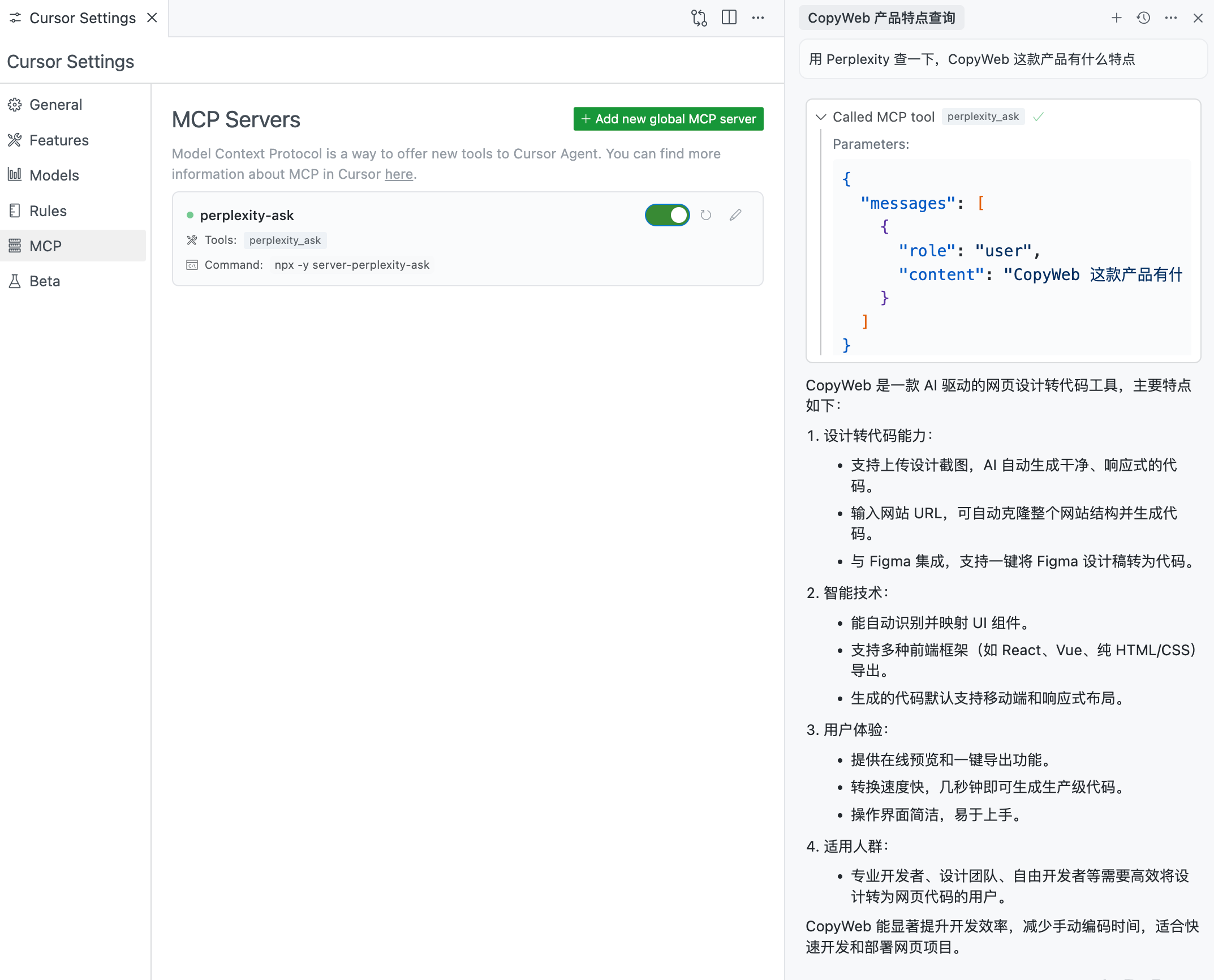Refresh the perplexity-ask MCP server
The width and height of the screenshot is (1214, 980).
coord(705,215)
